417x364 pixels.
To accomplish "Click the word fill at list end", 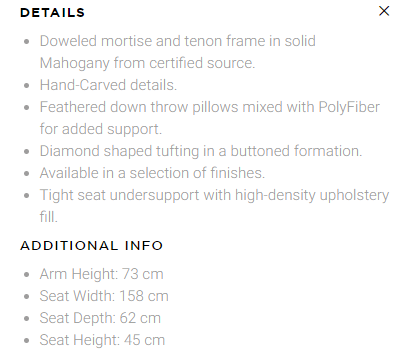I will point(49,217).
